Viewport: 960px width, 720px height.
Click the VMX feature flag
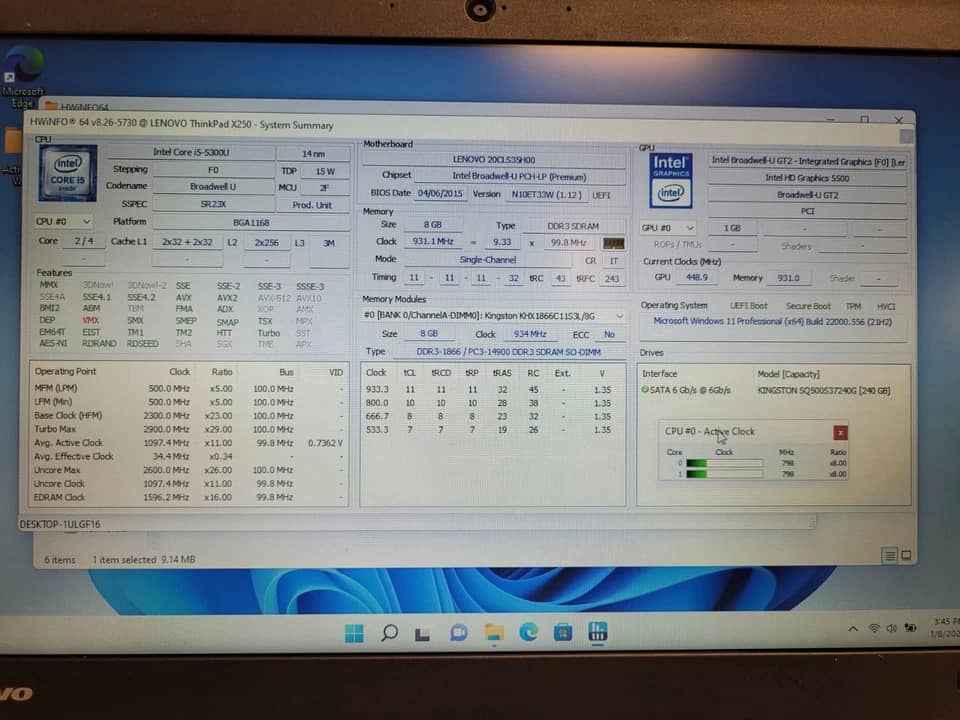click(x=90, y=320)
